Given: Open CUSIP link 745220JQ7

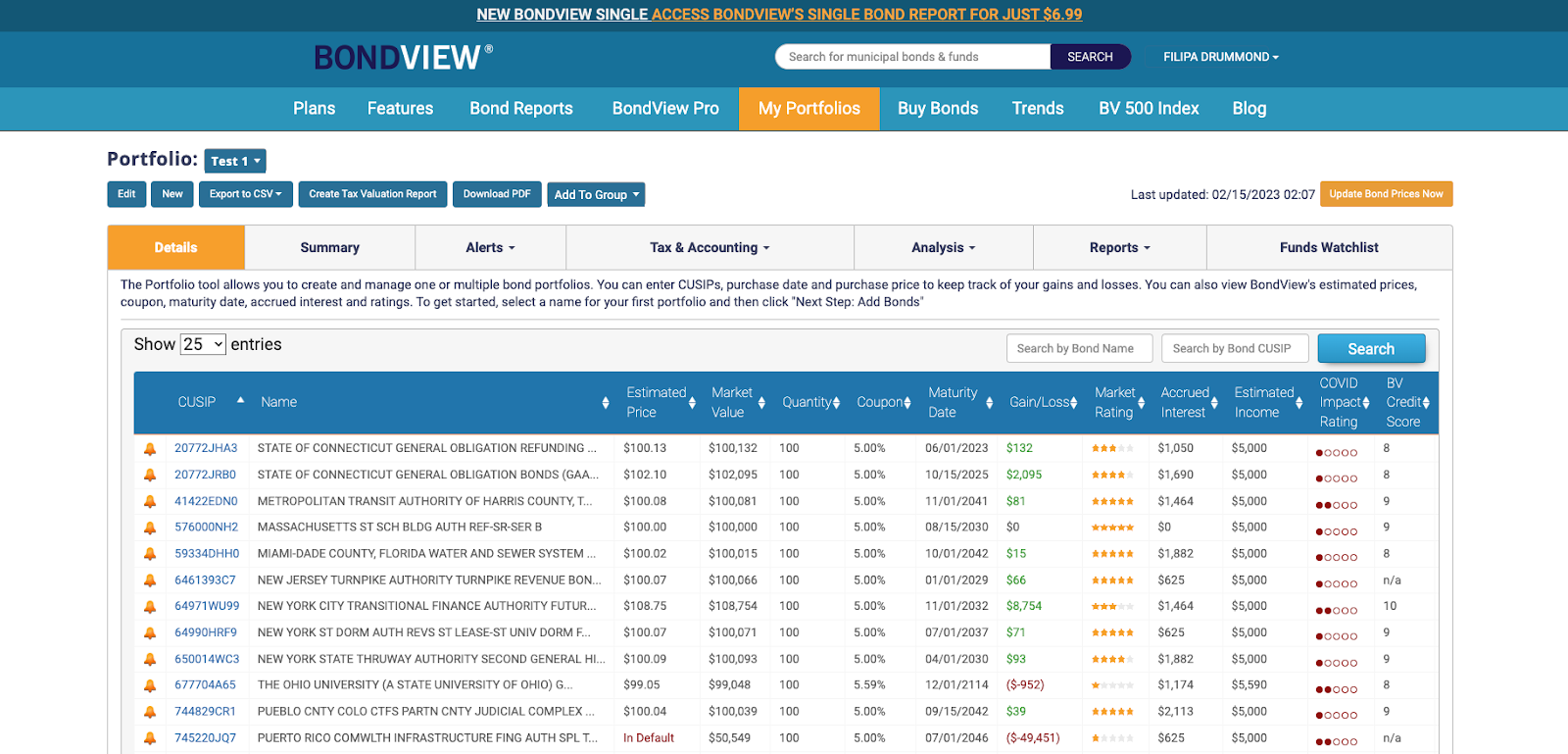Looking at the screenshot, I should pos(205,738).
